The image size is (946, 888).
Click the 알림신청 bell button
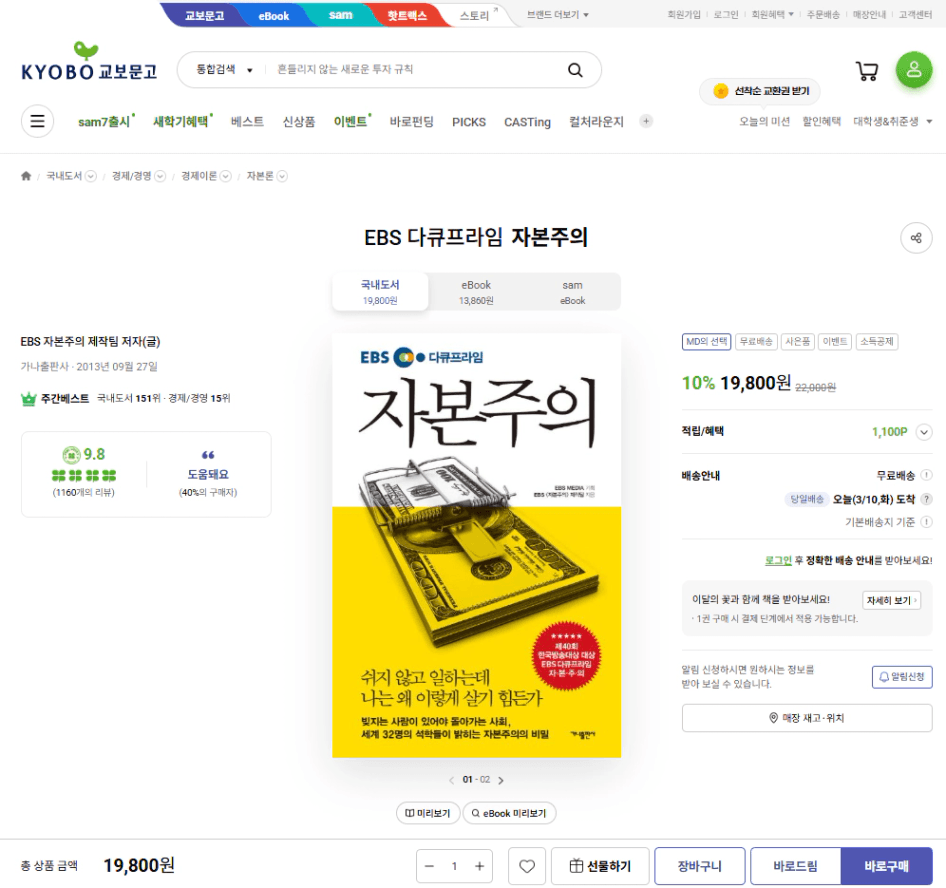(x=902, y=677)
